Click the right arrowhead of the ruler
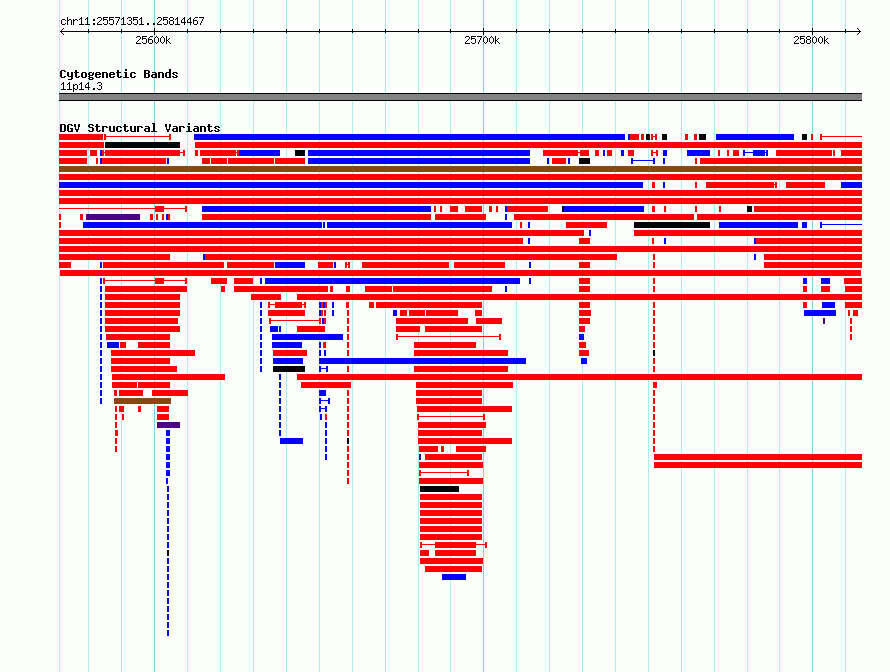The image size is (890, 672). (x=859, y=32)
